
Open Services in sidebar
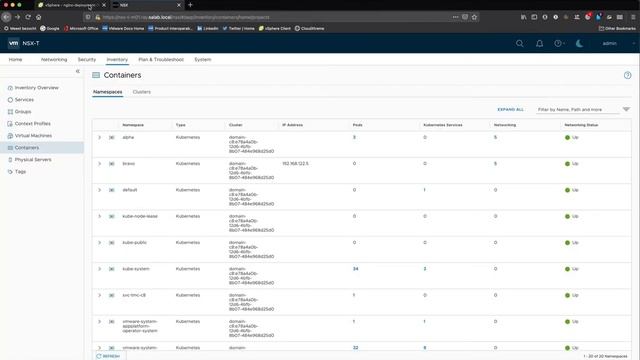pyautogui.click(x=24, y=100)
